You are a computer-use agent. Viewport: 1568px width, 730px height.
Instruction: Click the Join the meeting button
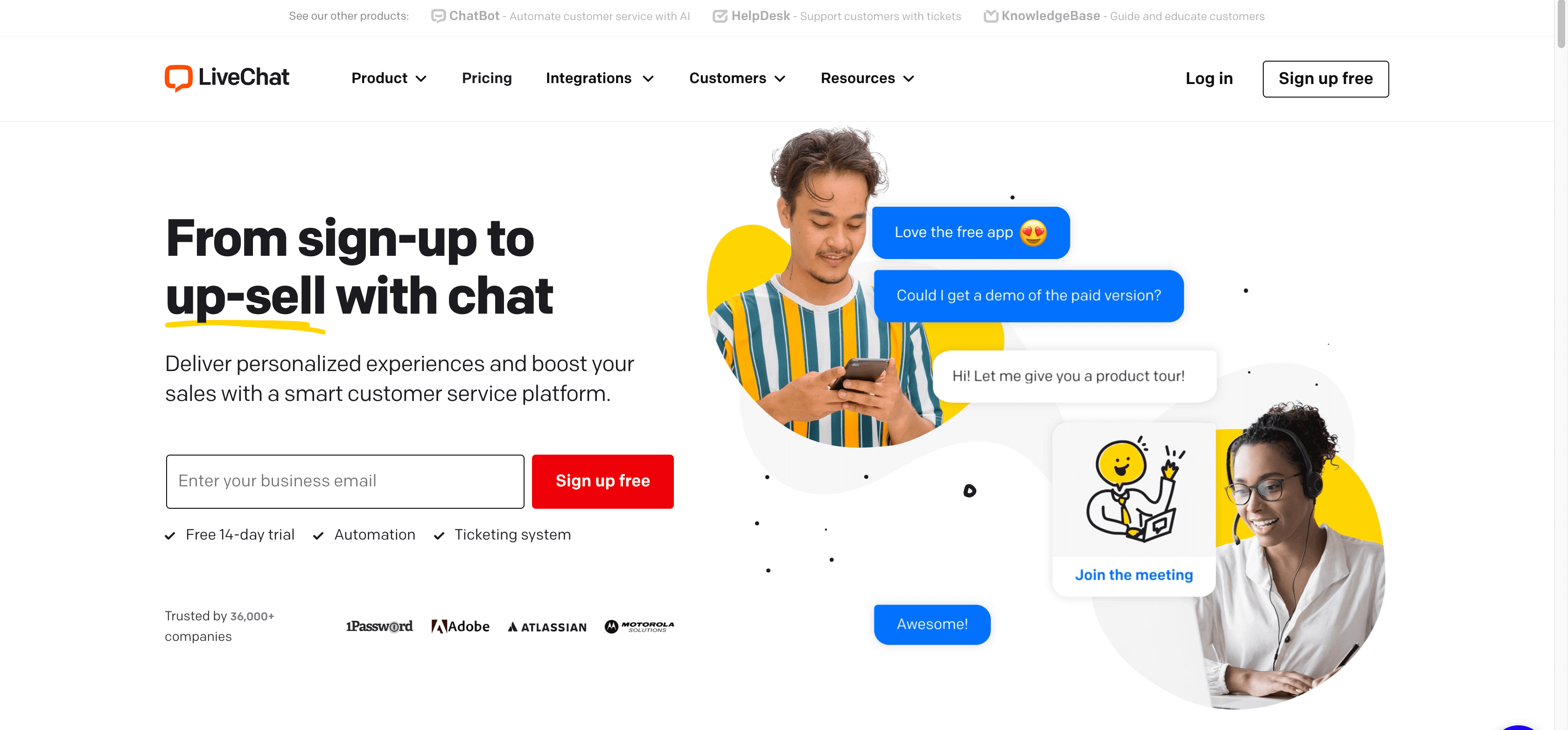click(1133, 574)
